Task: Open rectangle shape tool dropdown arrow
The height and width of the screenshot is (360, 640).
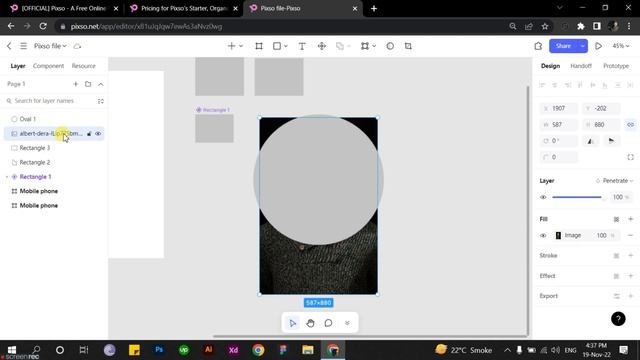Action: coord(286,46)
